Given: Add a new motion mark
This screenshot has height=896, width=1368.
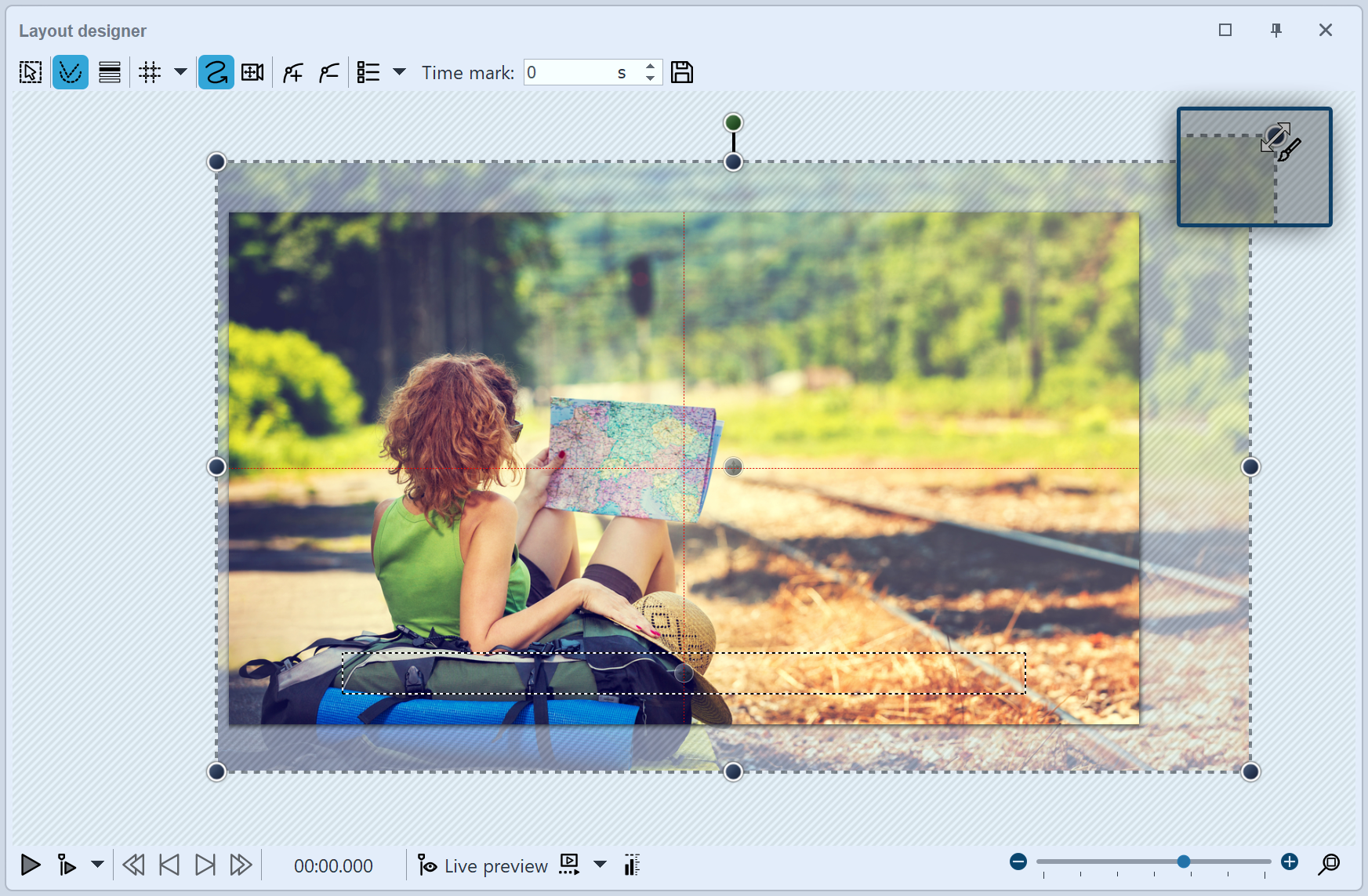Looking at the screenshot, I should pyautogui.click(x=292, y=72).
